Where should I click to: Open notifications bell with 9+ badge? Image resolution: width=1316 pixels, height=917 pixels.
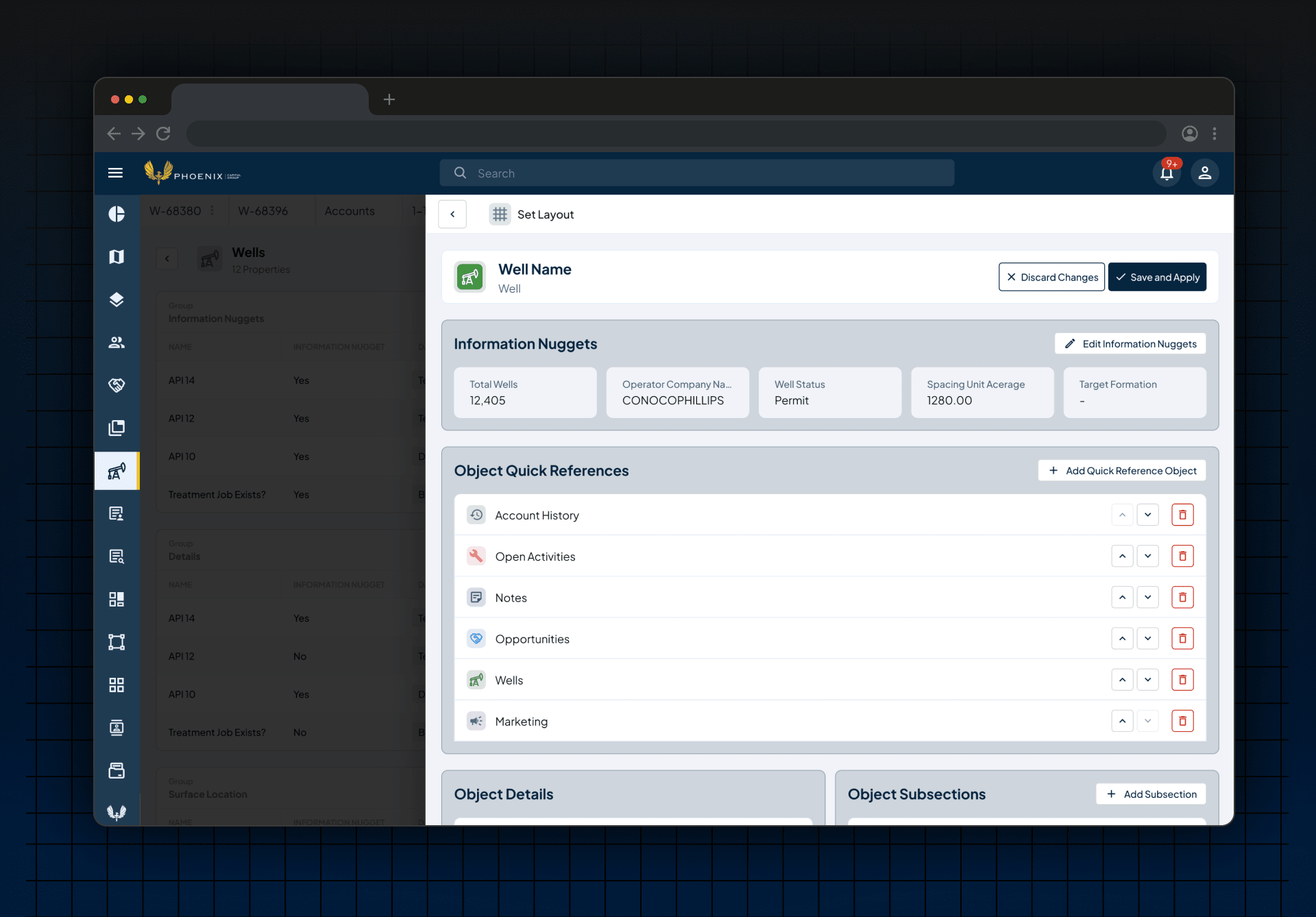1167,173
